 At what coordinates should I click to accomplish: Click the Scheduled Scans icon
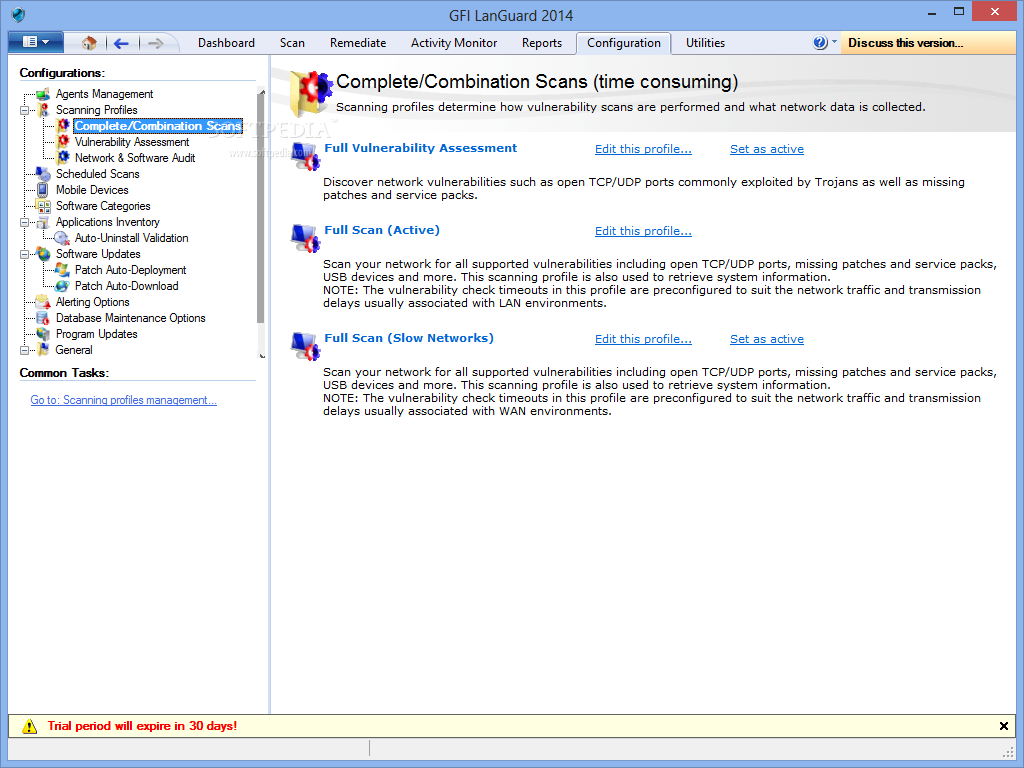[43, 174]
